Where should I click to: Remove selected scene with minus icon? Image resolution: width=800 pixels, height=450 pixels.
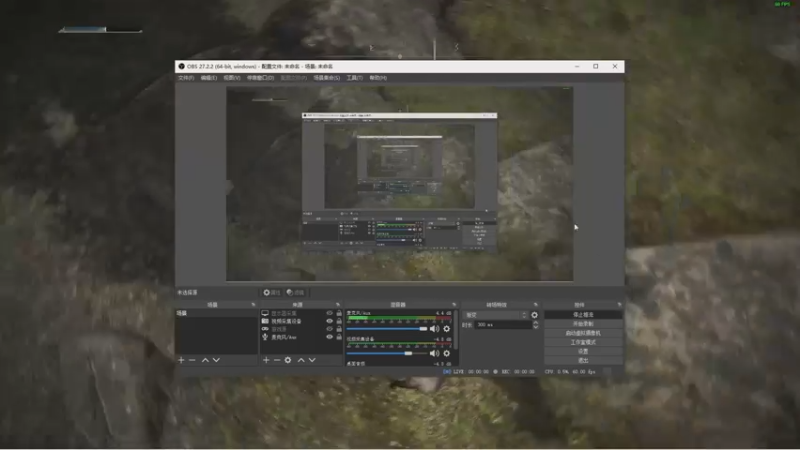click(192, 360)
